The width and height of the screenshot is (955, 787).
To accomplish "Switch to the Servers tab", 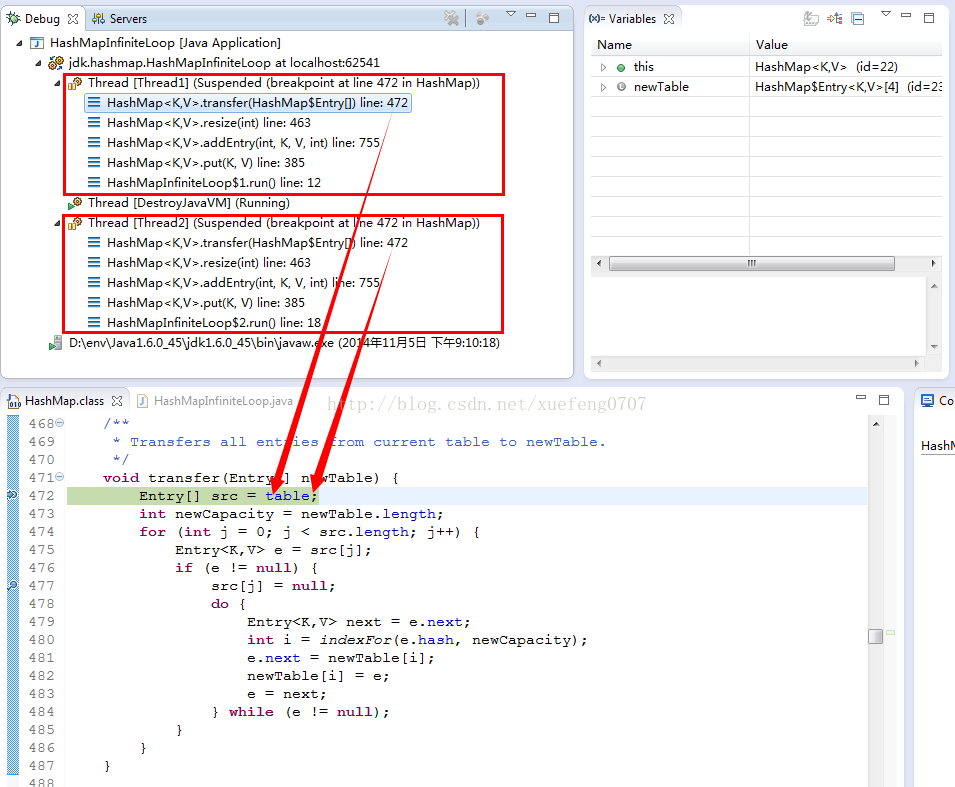I will (x=119, y=19).
